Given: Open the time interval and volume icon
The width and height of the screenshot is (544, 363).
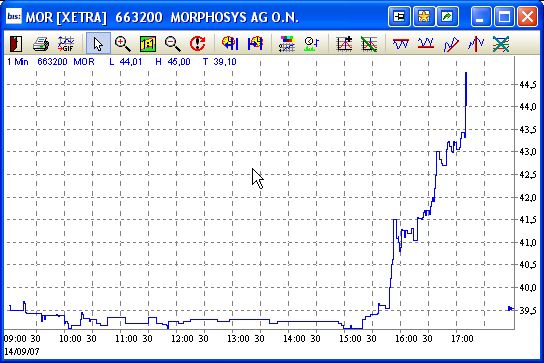Looking at the screenshot, I should [312, 44].
